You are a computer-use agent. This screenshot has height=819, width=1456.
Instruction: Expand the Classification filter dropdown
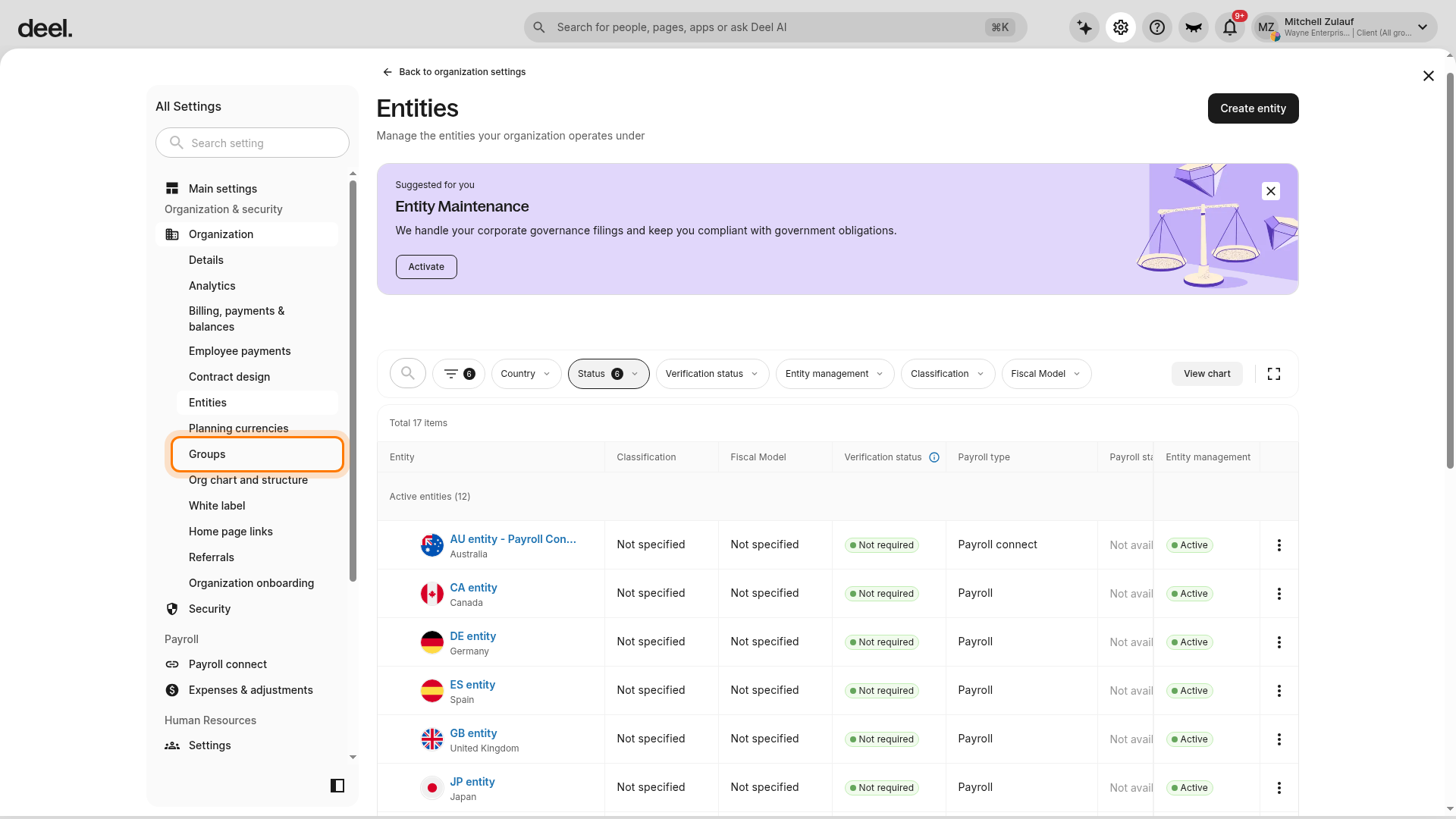tap(948, 374)
